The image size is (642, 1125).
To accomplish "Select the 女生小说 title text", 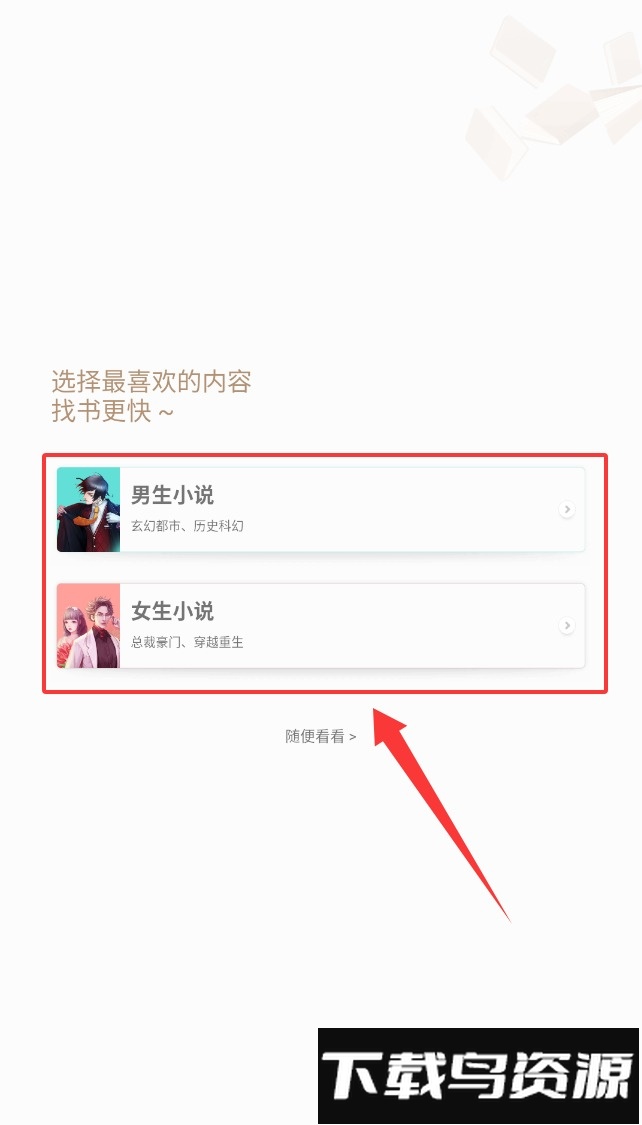I will click(x=172, y=611).
